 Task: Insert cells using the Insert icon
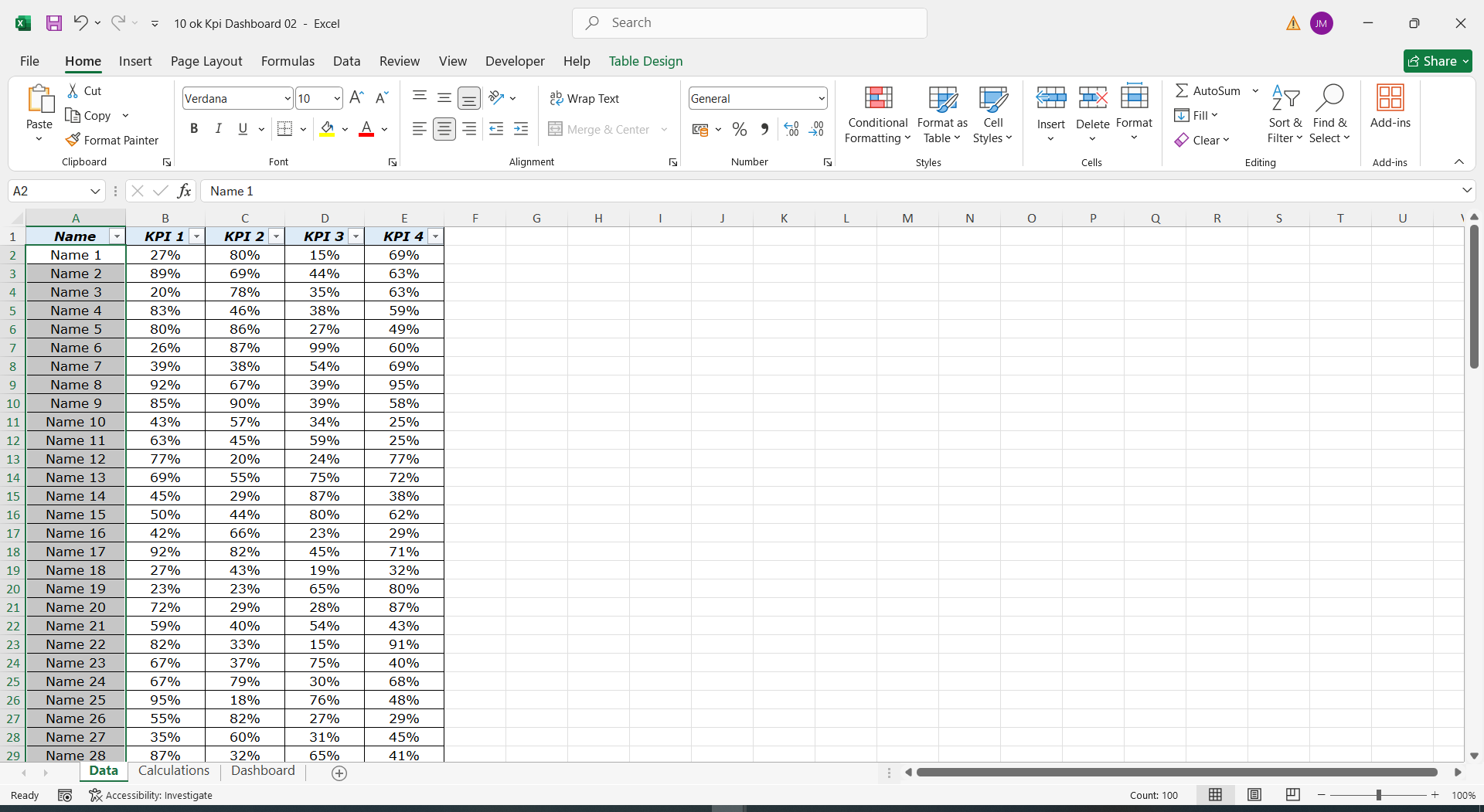click(1051, 98)
